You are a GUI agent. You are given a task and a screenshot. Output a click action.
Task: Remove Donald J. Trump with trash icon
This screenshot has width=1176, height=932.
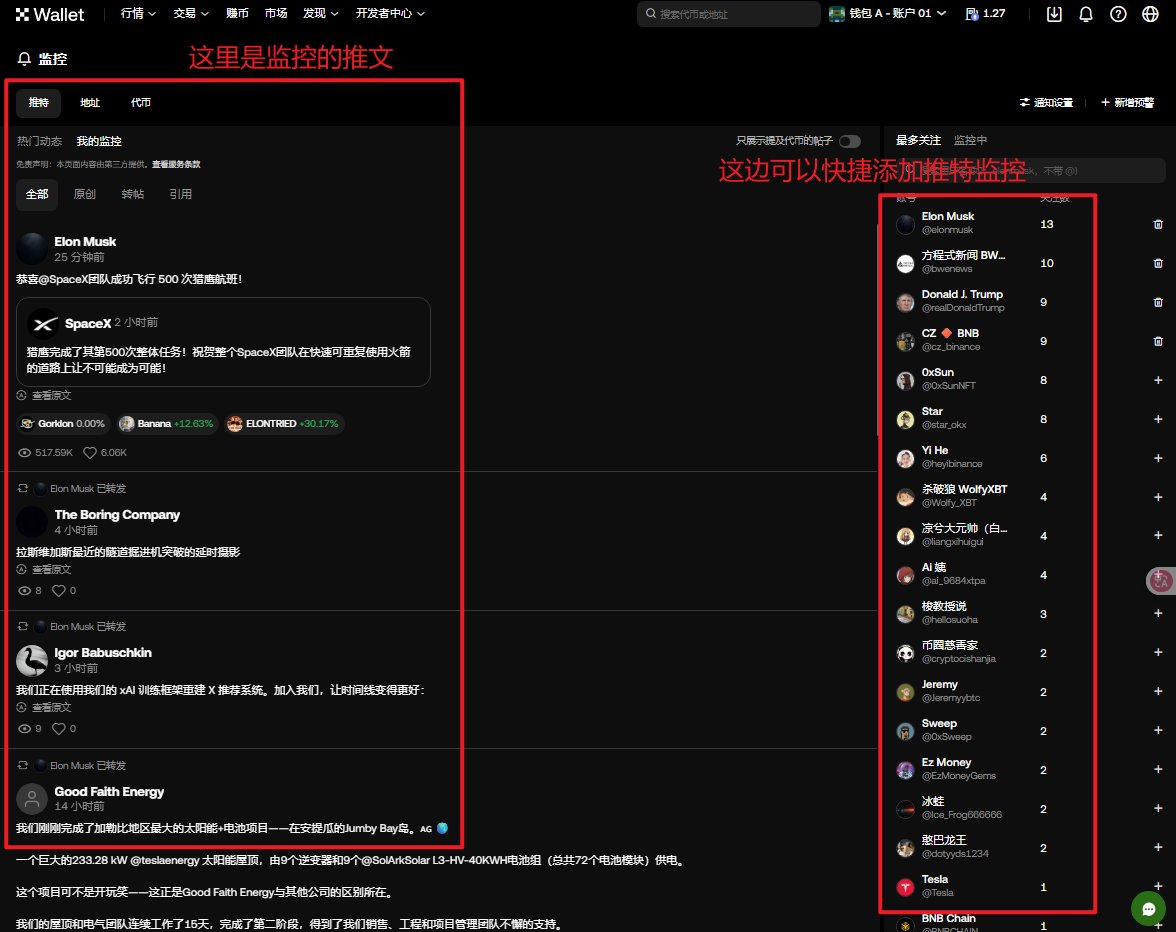click(1158, 302)
